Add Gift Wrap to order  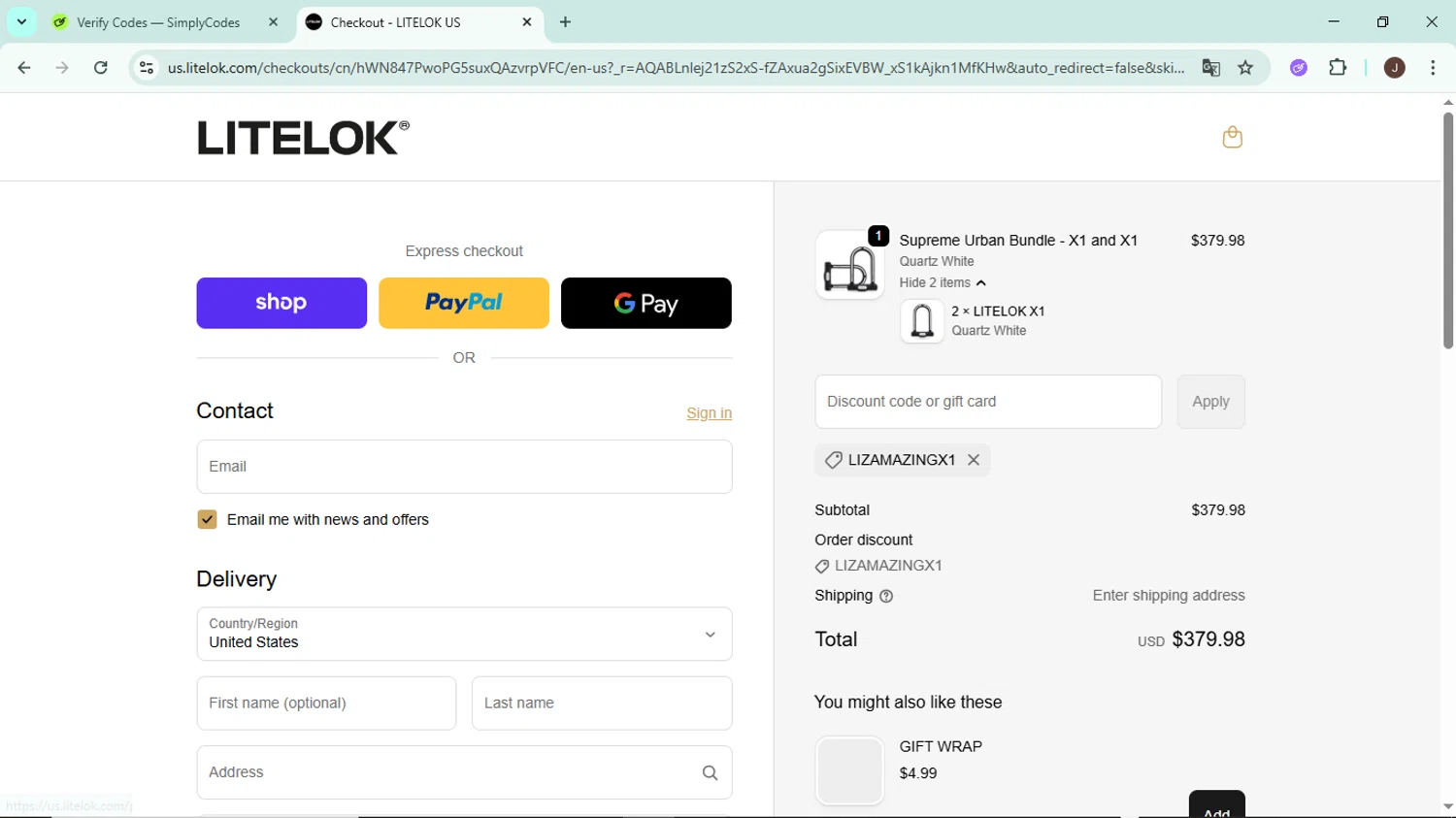point(1216,805)
